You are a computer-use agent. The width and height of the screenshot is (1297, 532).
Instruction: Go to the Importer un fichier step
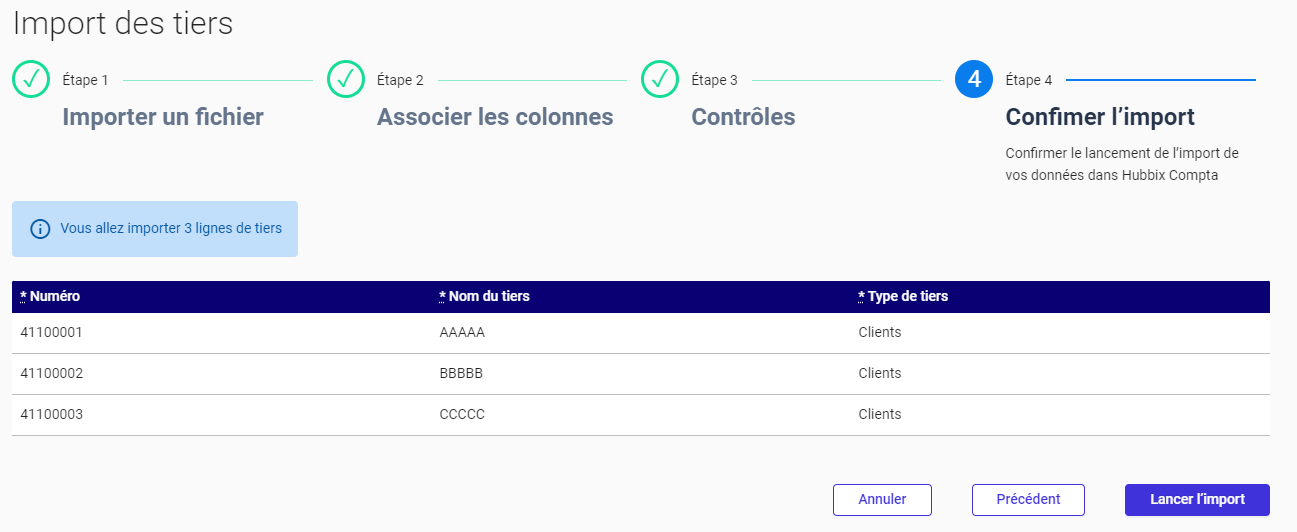pyautogui.click(x=163, y=117)
